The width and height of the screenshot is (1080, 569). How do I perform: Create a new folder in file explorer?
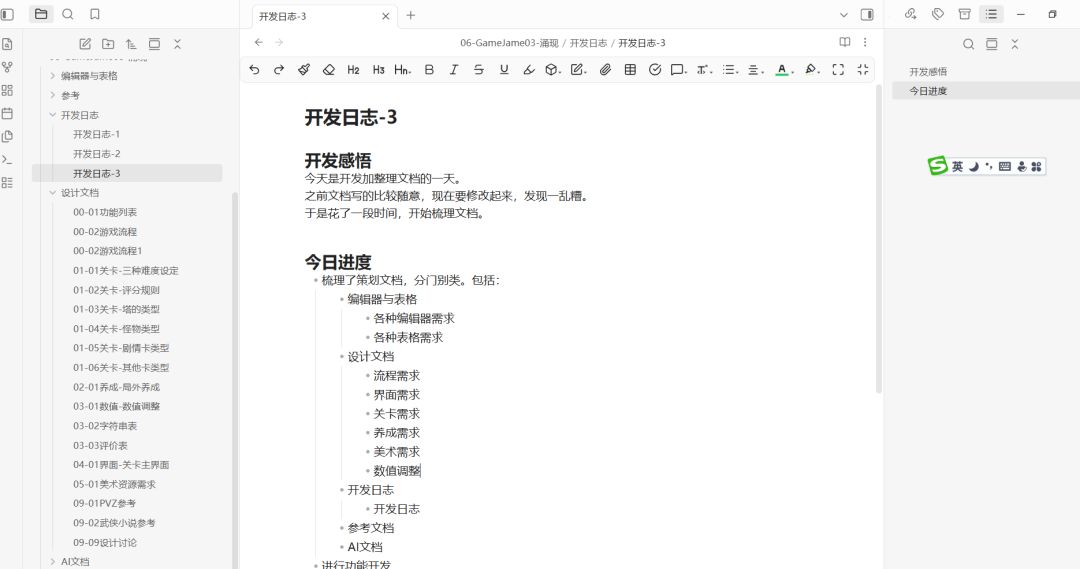(108, 44)
